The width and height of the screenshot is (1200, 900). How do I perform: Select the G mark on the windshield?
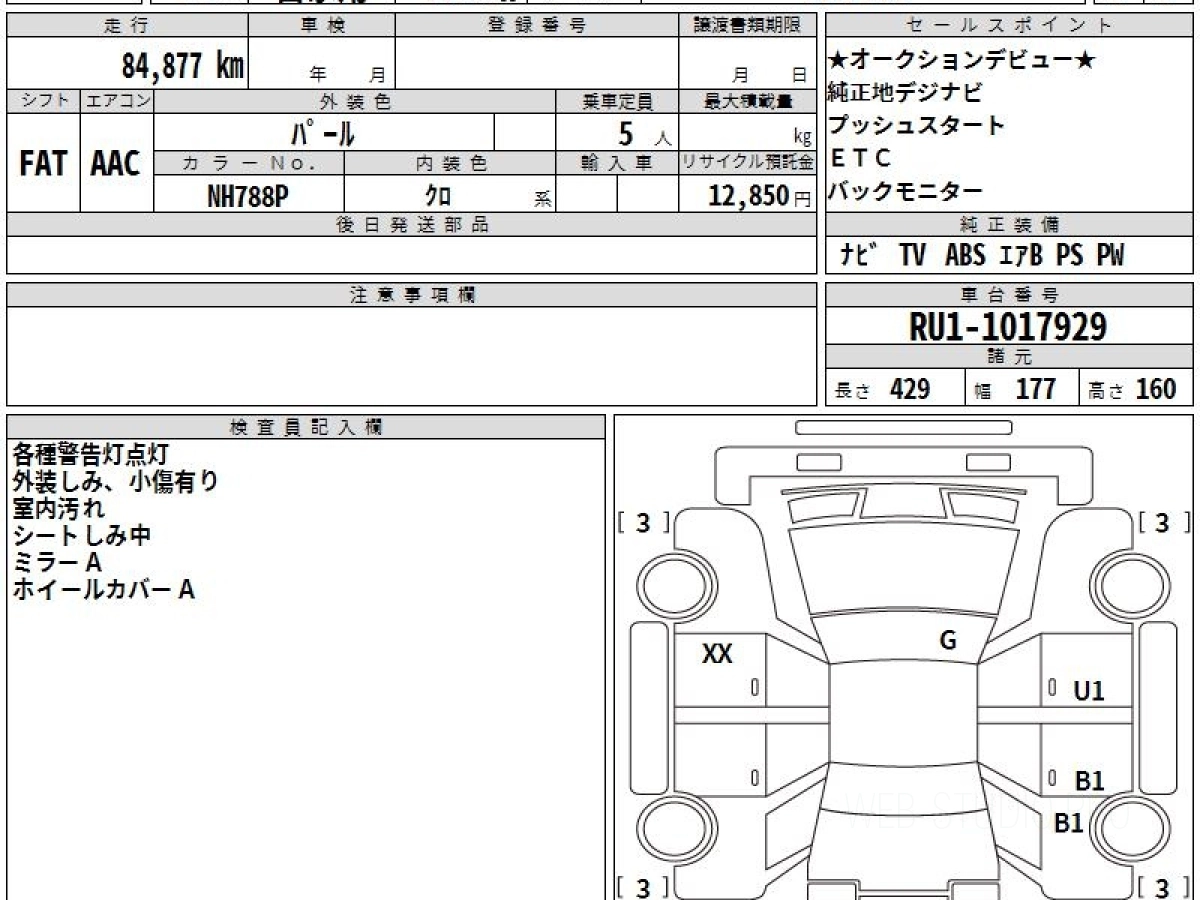coord(948,641)
